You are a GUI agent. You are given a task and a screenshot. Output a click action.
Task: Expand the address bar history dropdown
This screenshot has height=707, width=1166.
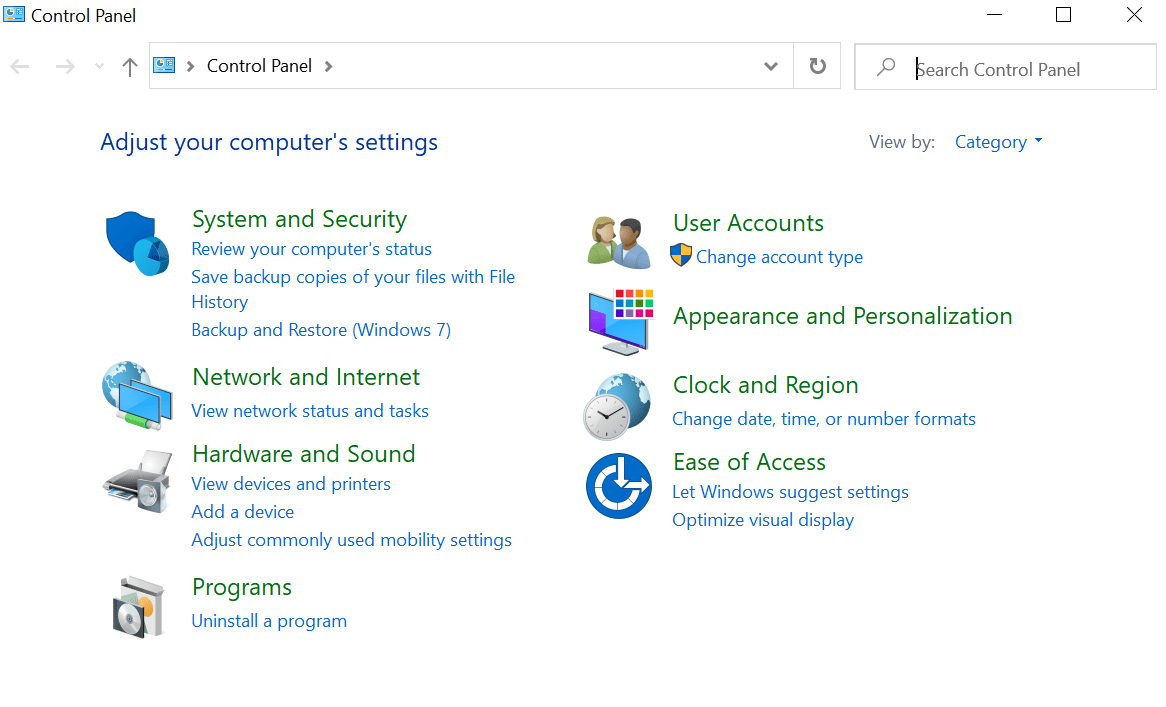point(771,66)
